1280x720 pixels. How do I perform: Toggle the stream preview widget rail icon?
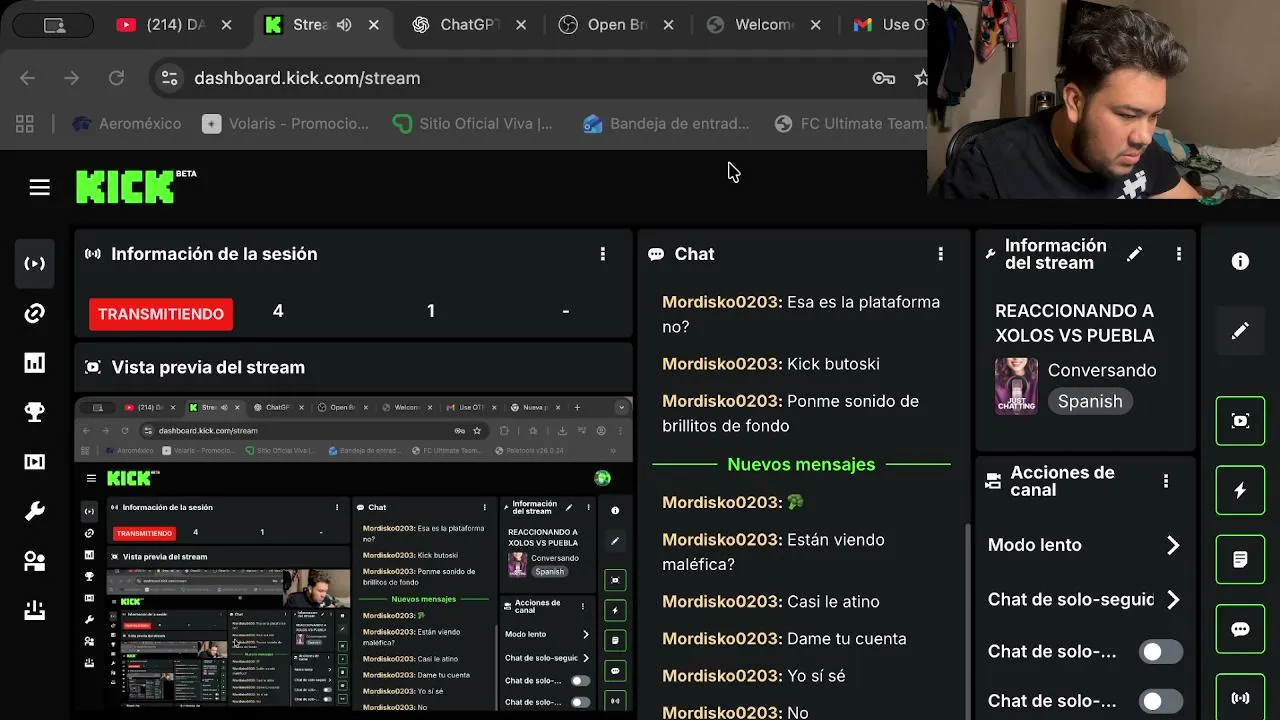[x=1240, y=421]
